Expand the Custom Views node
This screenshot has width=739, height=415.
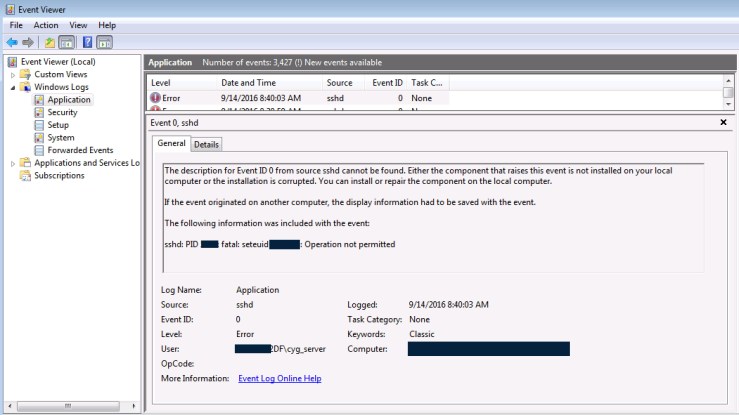(13, 75)
